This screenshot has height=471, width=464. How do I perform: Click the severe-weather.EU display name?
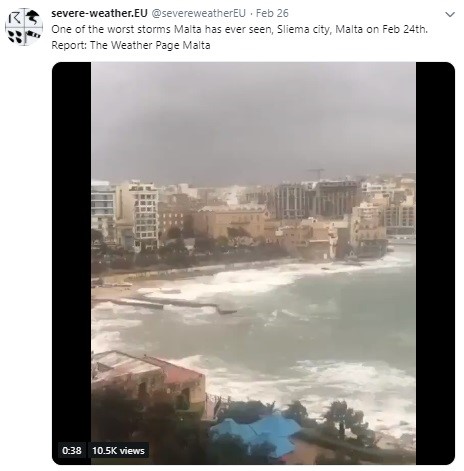[99, 13]
